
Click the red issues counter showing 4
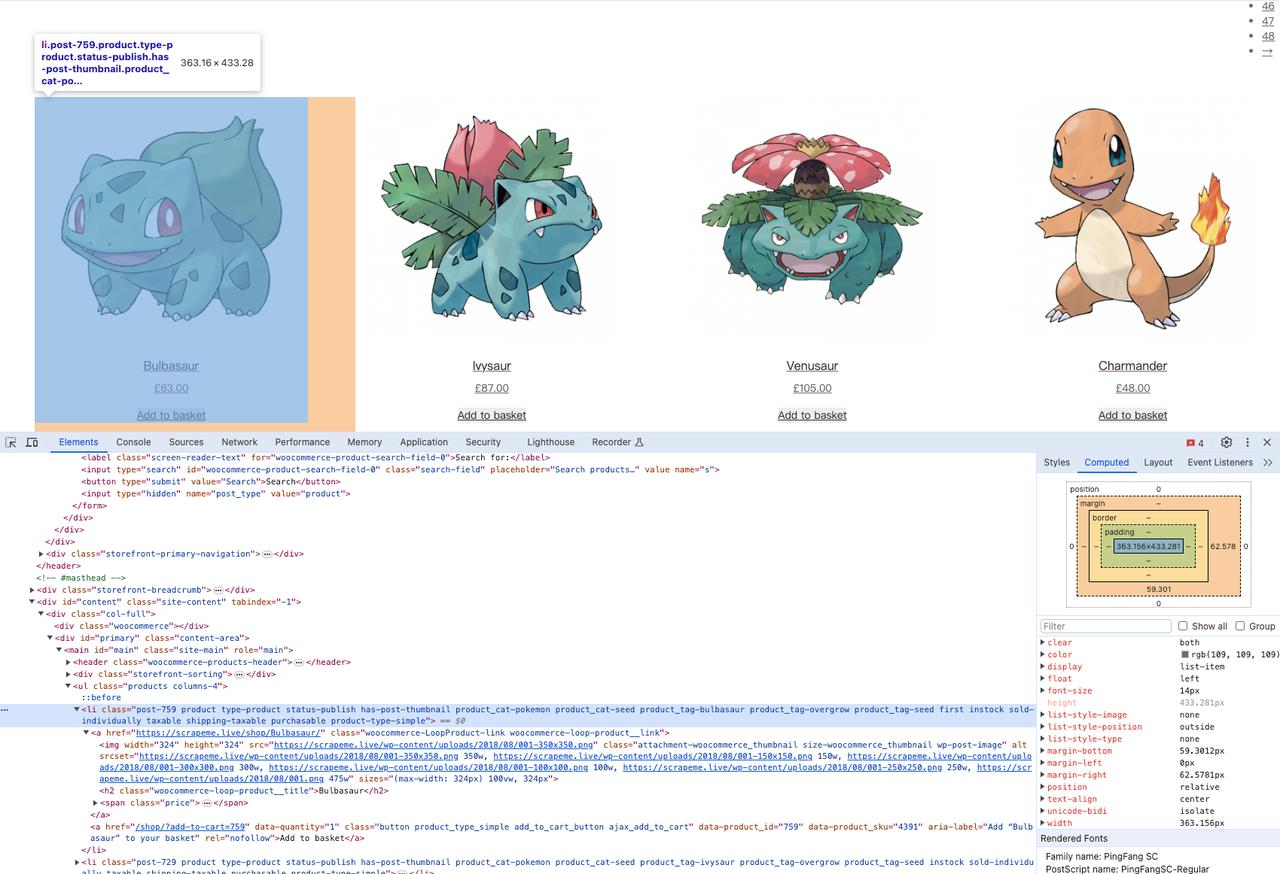(x=1195, y=442)
